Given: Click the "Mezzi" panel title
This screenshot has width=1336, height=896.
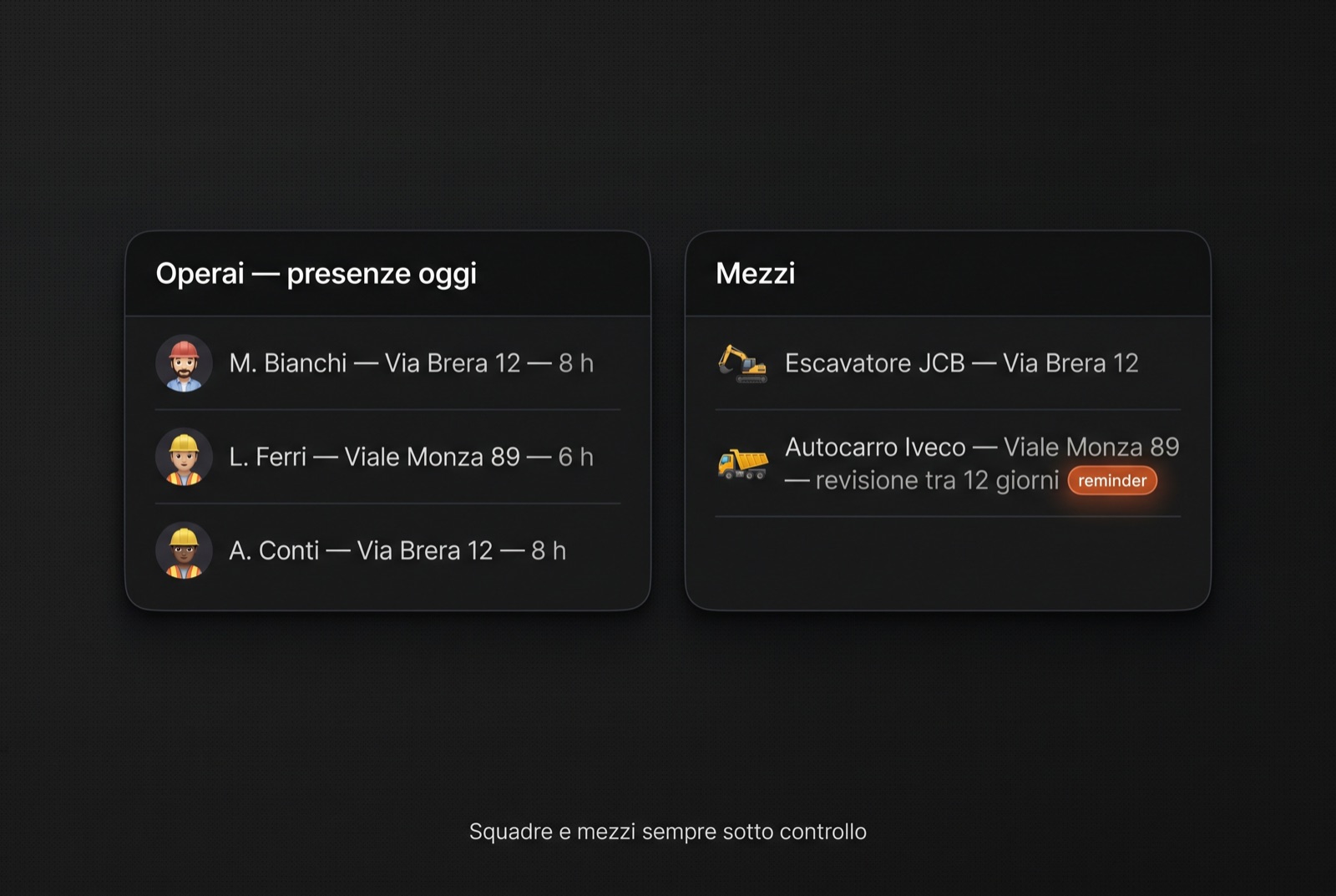Looking at the screenshot, I should pos(755,273).
